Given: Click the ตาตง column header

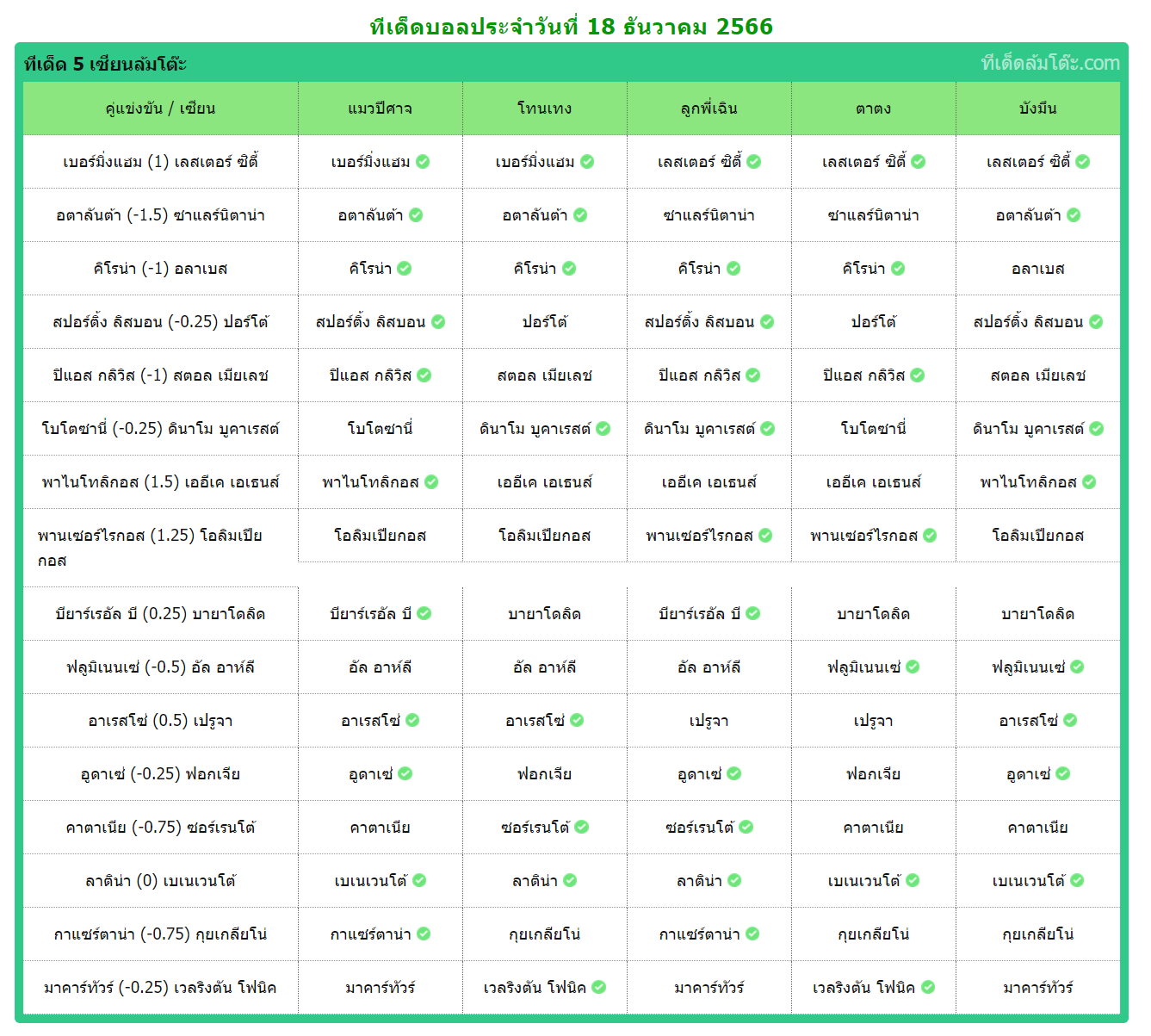Looking at the screenshot, I should click(x=874, y=109).
